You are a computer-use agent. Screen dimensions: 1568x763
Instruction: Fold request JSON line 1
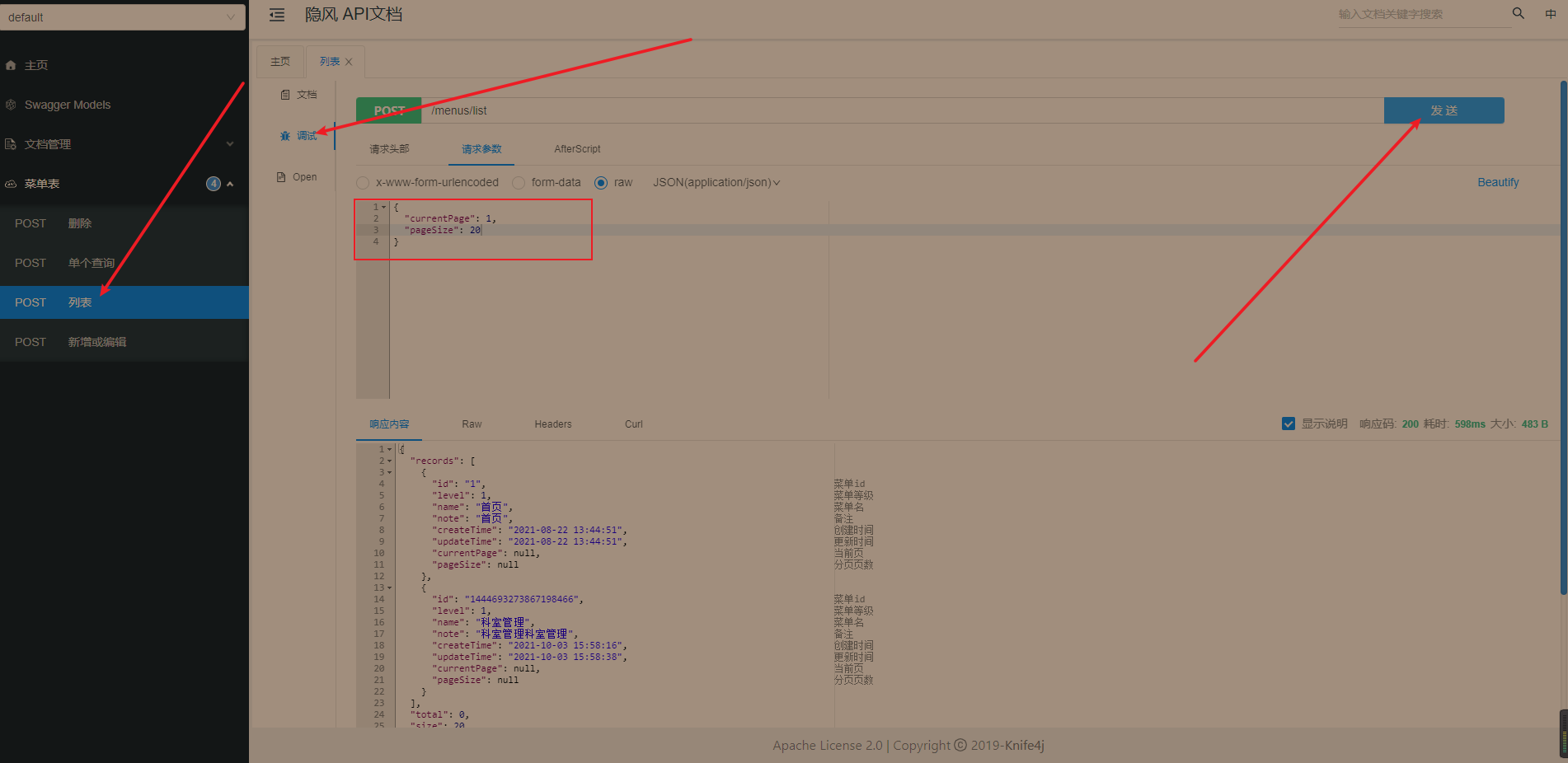[x=383, y=207]
